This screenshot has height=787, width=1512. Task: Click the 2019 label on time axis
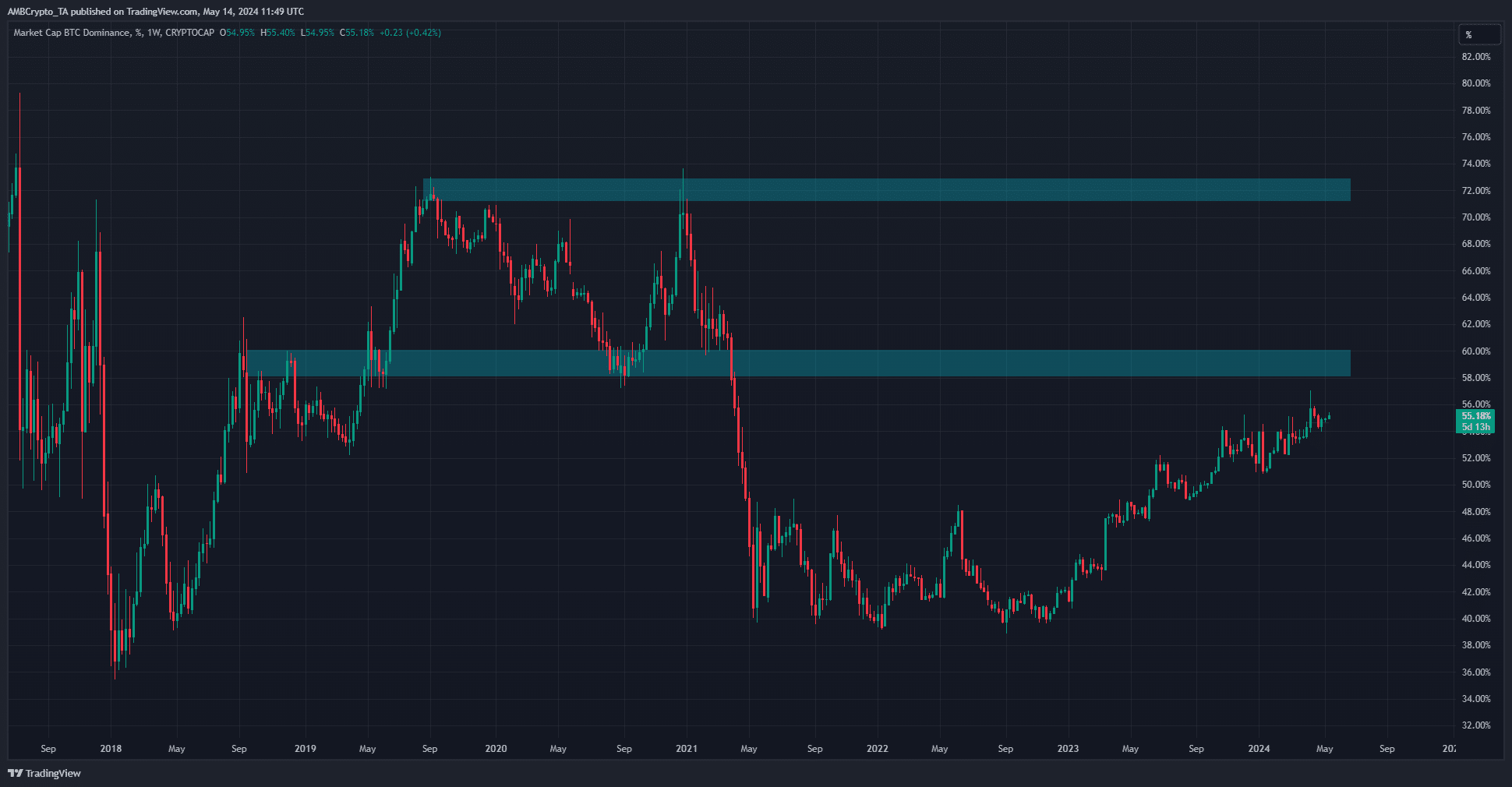coord(306,749)
